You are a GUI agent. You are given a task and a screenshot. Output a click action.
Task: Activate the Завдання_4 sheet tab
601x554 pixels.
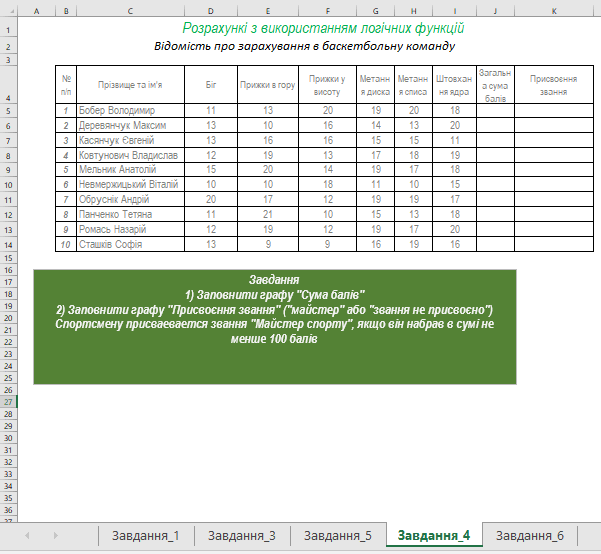click(434, 535)
